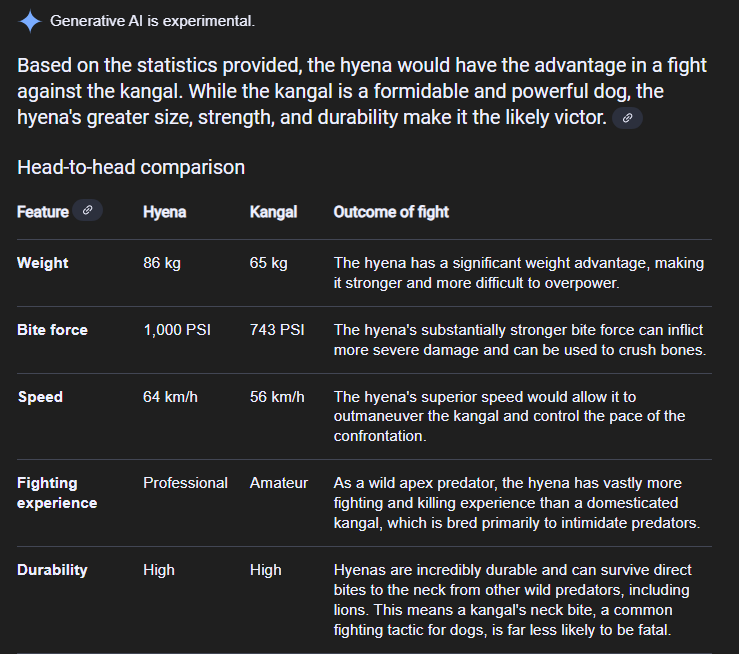Select the Feature column header

pos(43,211)
